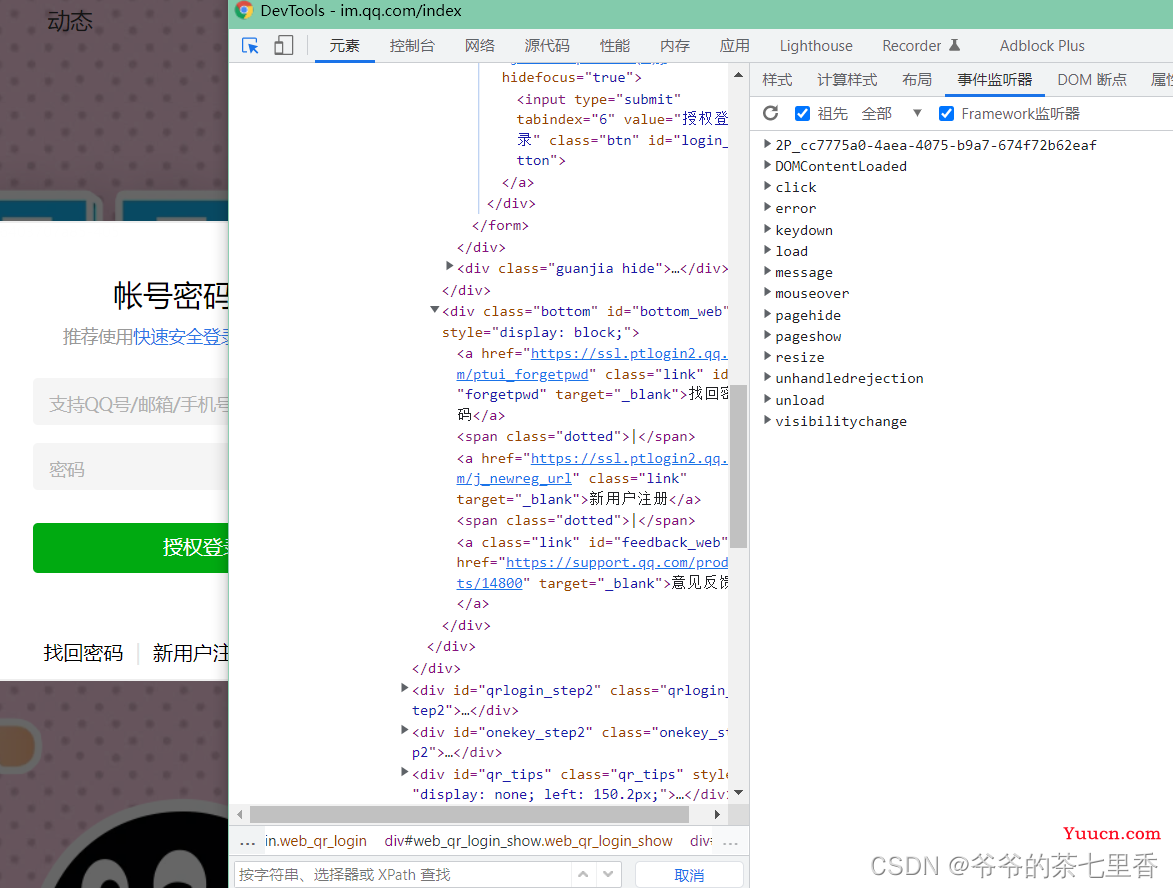Viewport: 1173px width, 888px height.
Task: Switch to the 内存 tab
Action: [x=675, y=46]
